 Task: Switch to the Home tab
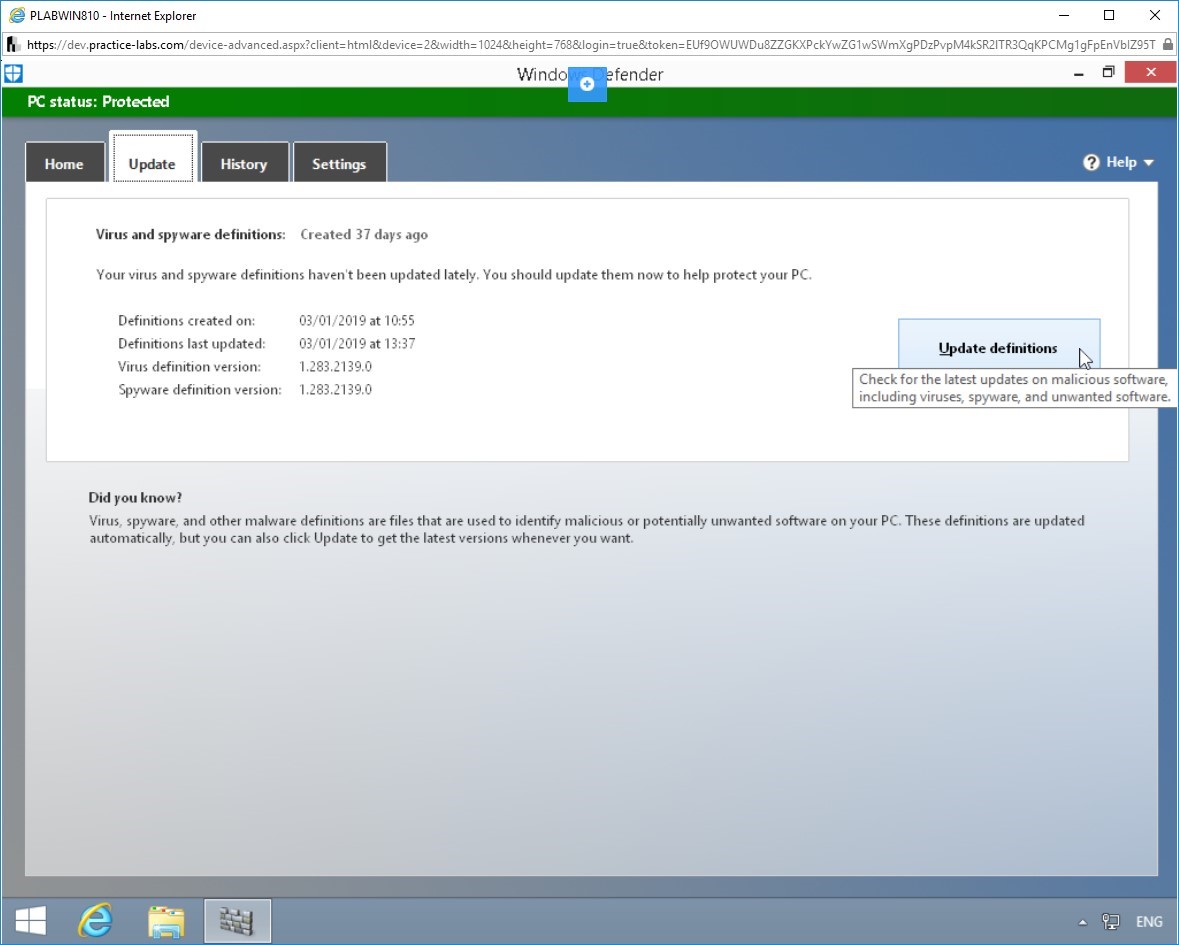[x=64, y=163]
